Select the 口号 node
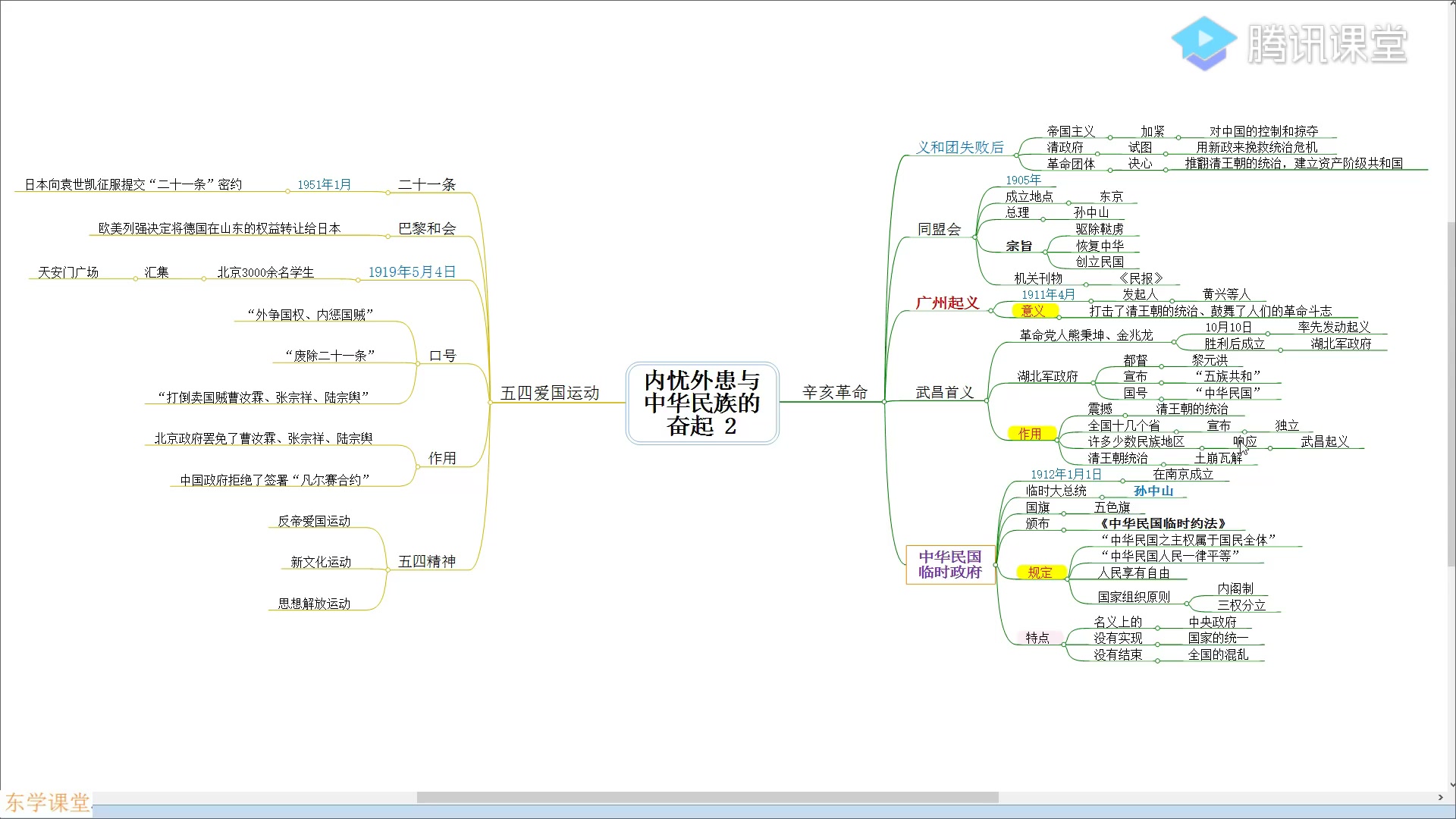Image resolution: width=1456 pixels, height=819 pixels. click(x=442, y=356)
